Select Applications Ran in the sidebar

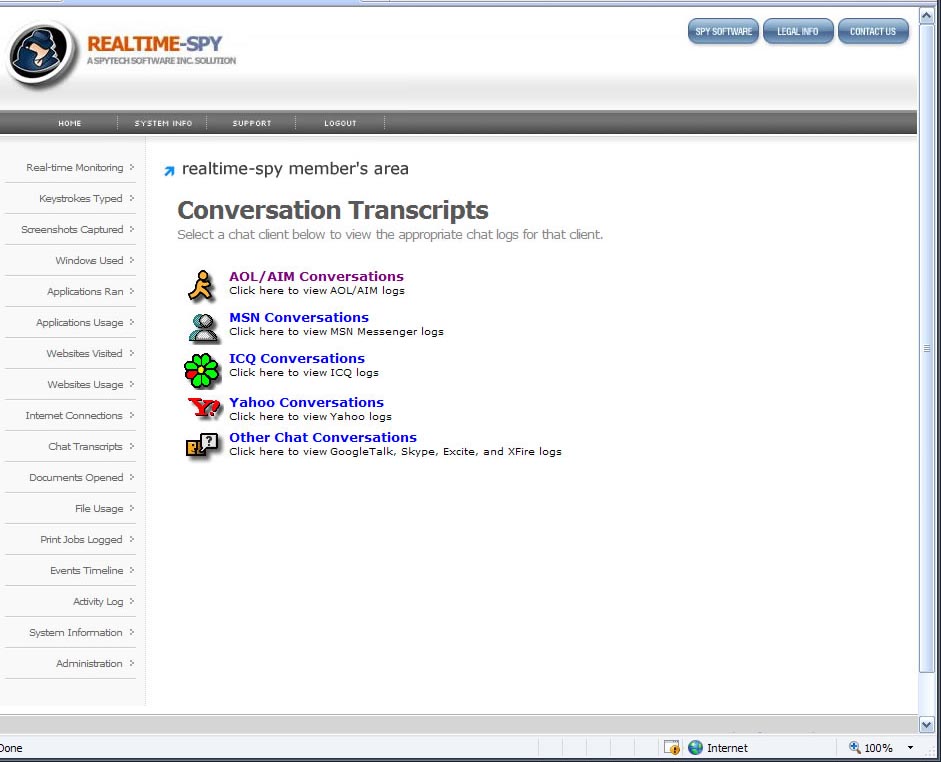pyautogui.click(x=85, y=292)
